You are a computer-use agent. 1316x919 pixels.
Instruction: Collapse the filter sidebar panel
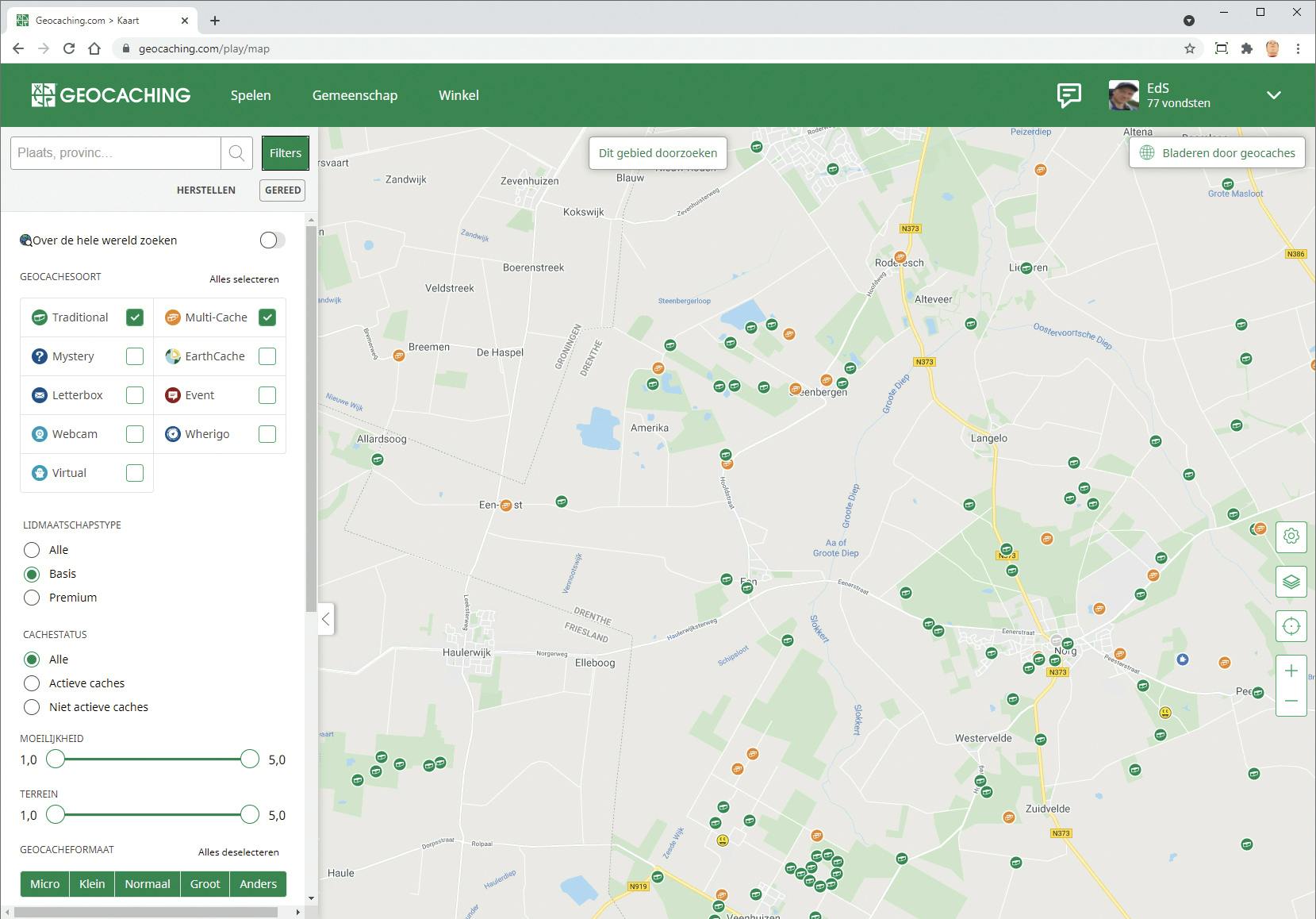325,619
